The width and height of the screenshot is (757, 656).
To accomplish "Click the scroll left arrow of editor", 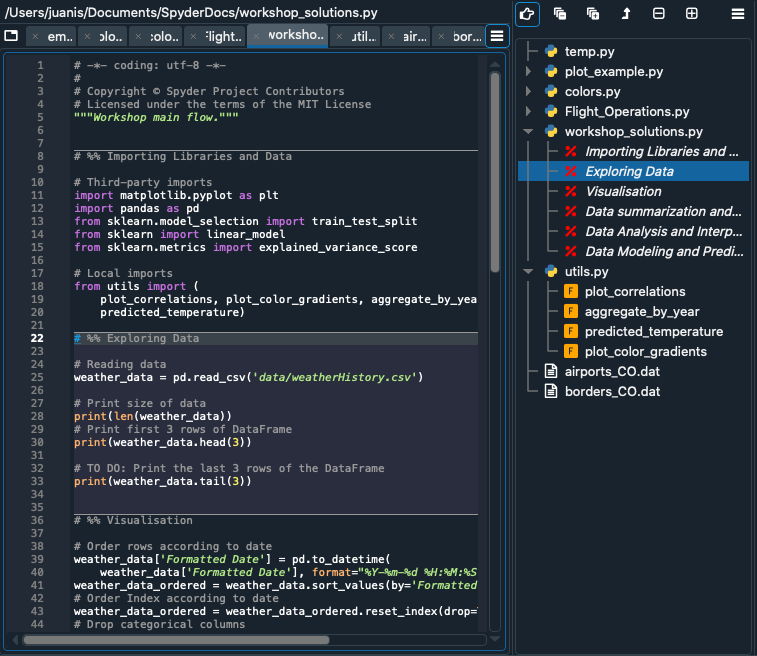I will click(15, 640).
